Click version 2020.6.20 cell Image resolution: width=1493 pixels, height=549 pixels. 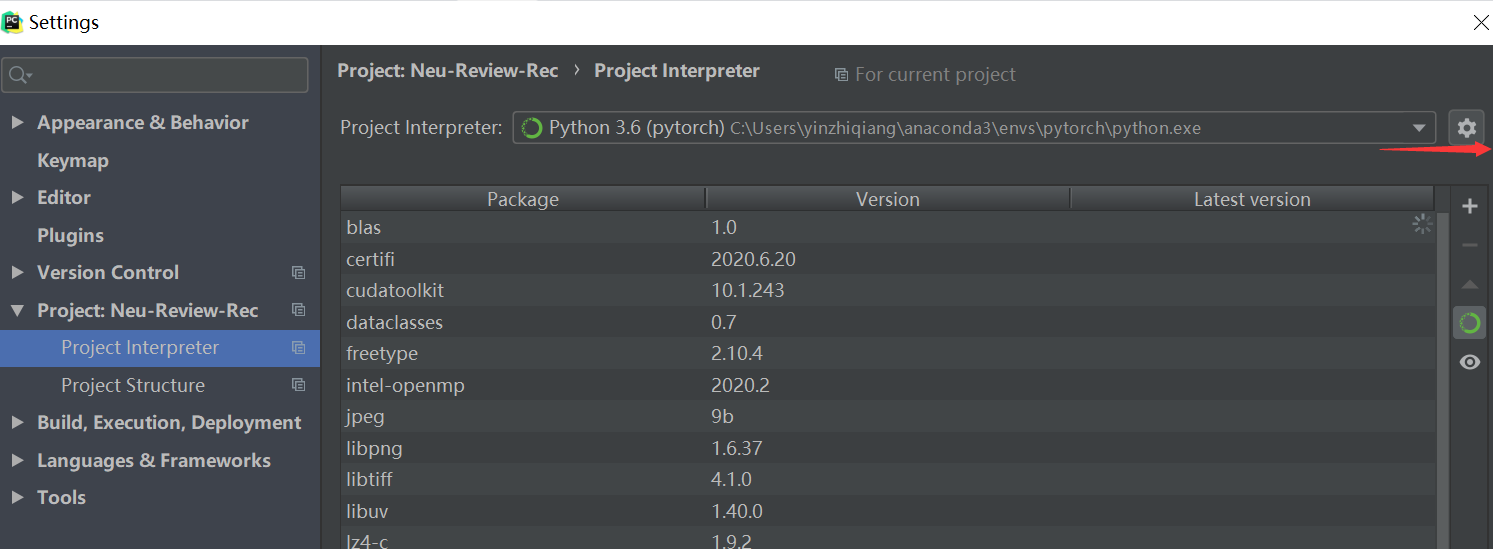click(753, 259)
